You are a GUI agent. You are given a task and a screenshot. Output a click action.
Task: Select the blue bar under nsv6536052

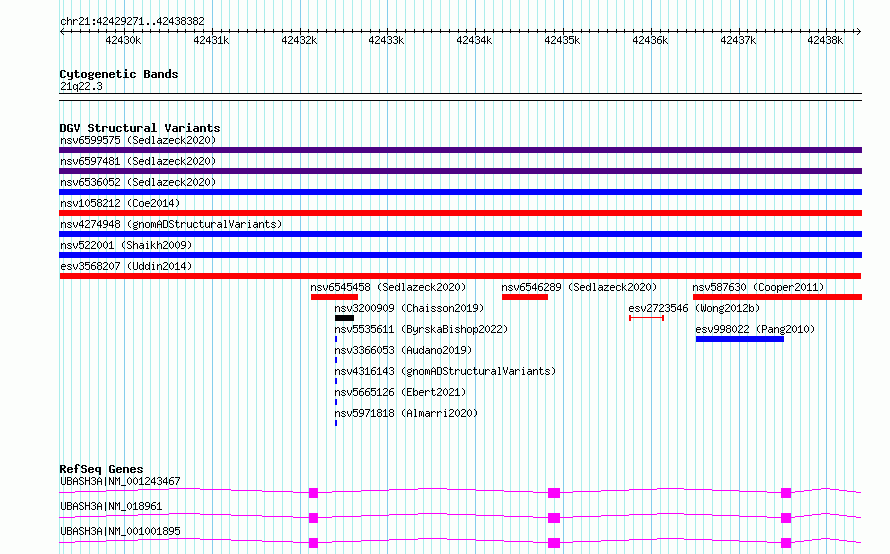coord(460,192)
